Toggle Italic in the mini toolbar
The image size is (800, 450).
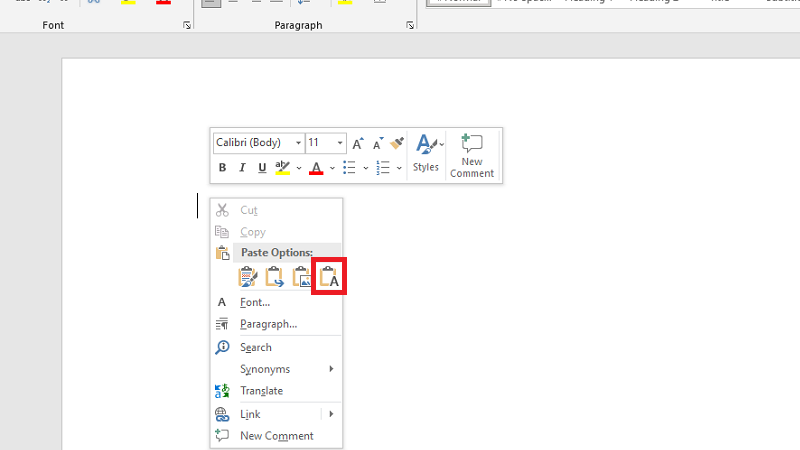point(242,168)
